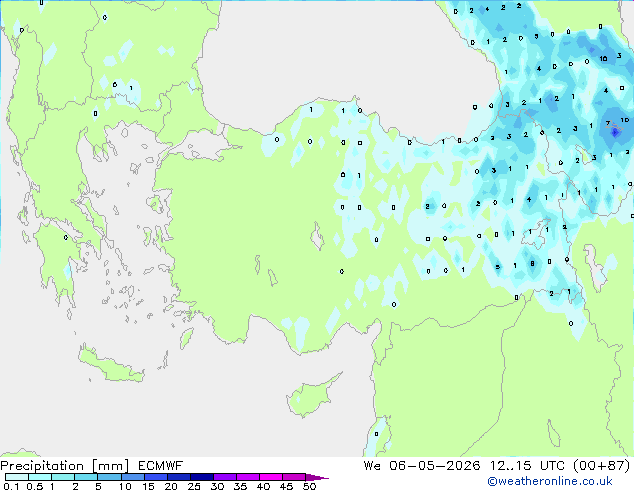Click the '35' legend scale label
Image resolution: width=634 pixels, height=490 pixels.
click(x=240, y=486)
